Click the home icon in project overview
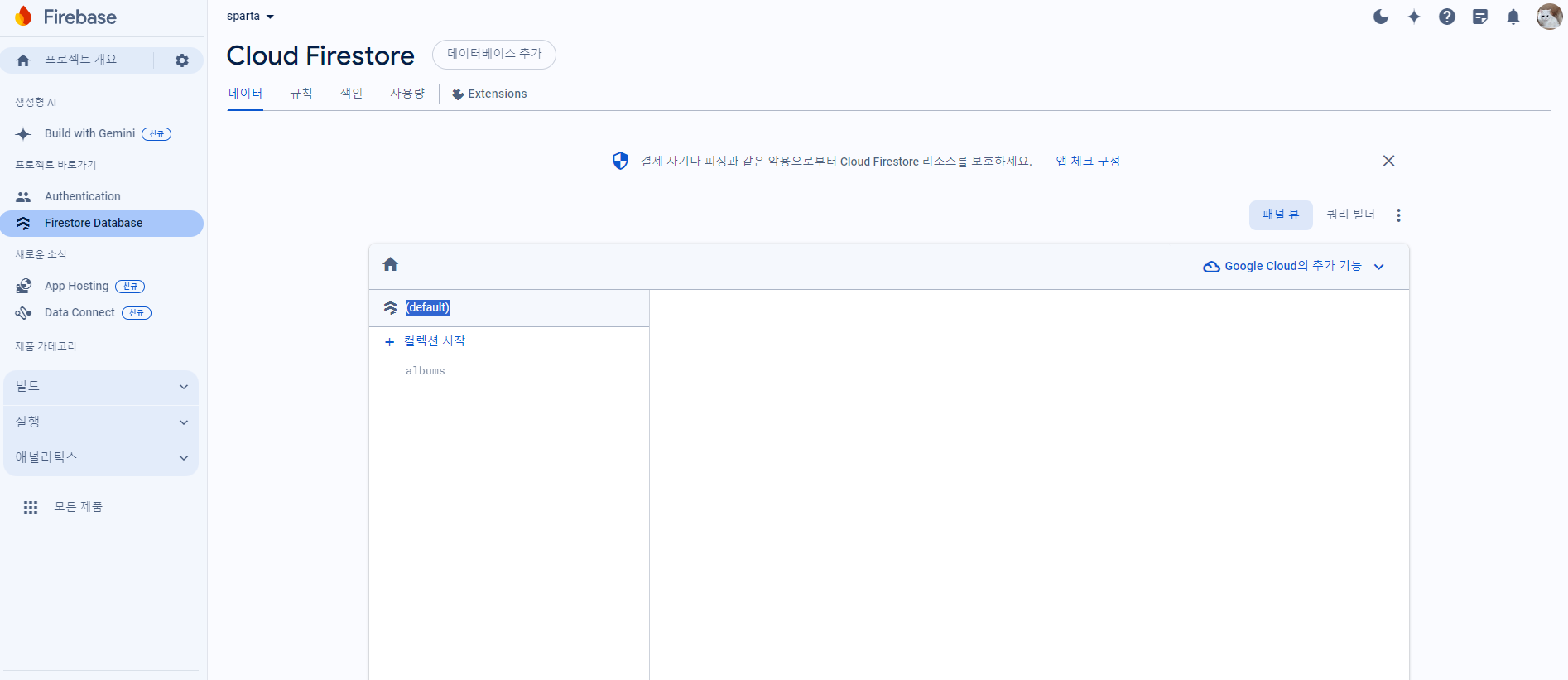Viewport: 1568px width, 680px height. pyautogui.click(x=23, y=60)
